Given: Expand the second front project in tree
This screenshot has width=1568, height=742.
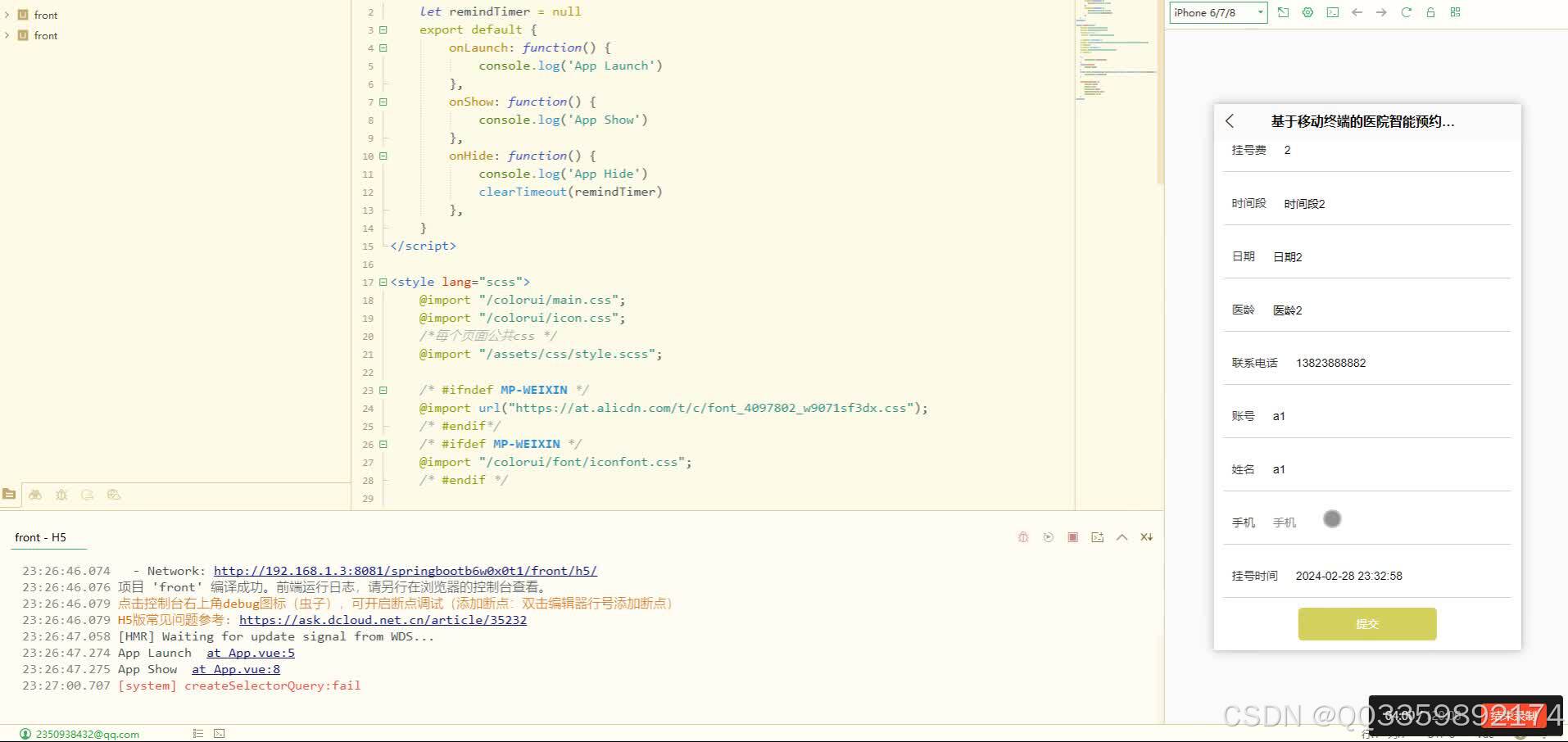Looking at the screenshot, I should coord(7,35).
